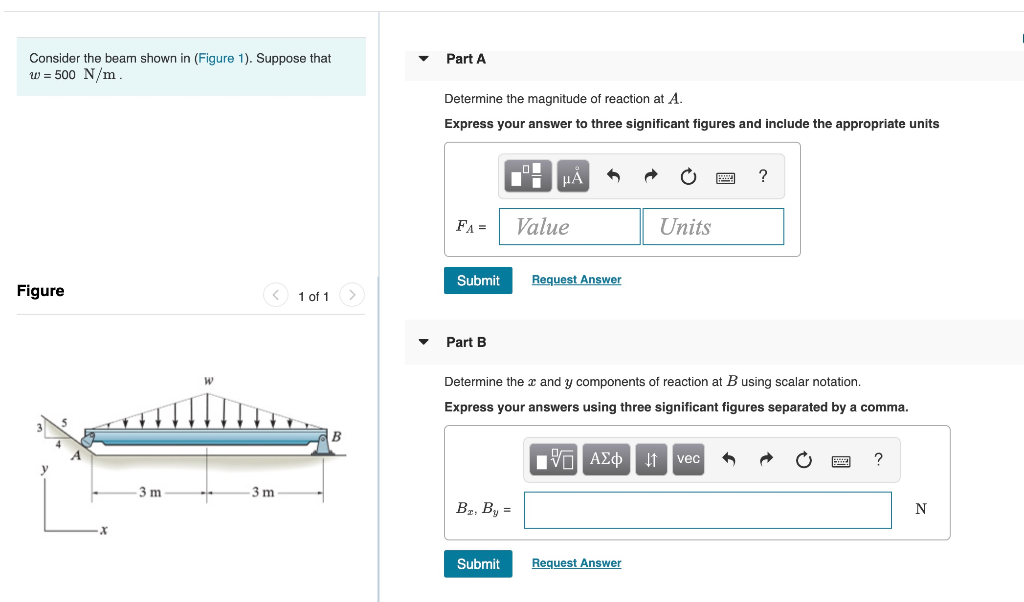Open the Figure 1 link
Image resolution: width=1024 pixels, height=602 pixels.
221,58
